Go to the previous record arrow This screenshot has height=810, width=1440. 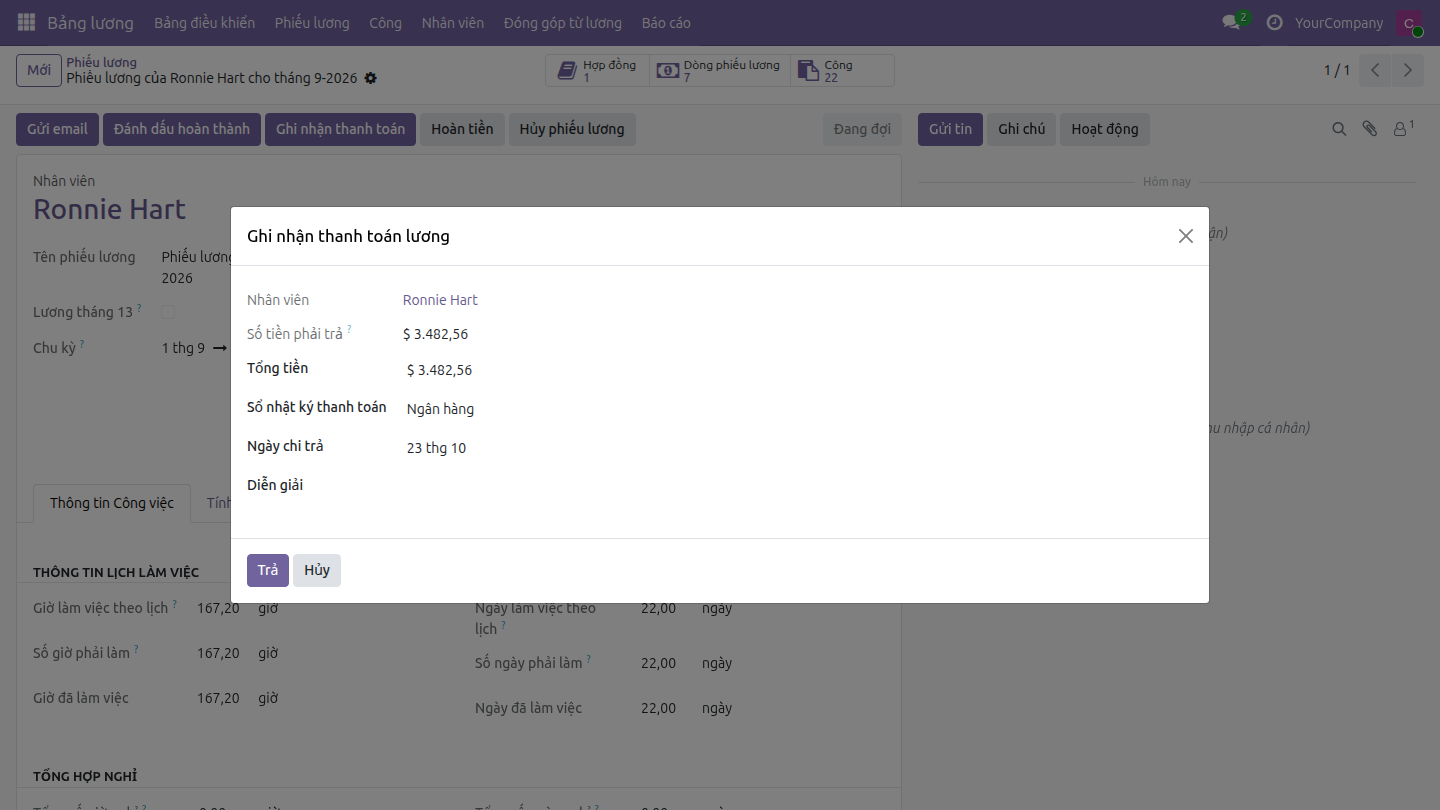(1376, 70)
